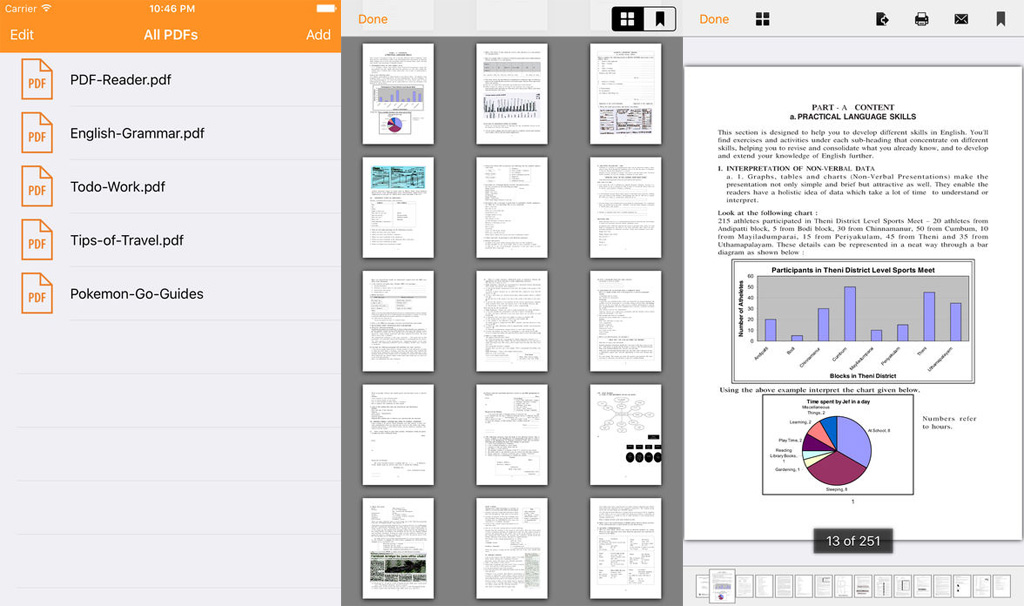1024x606 pixels.
Task: Email the PDF using envelope icon
Action: tap(961, 19)
